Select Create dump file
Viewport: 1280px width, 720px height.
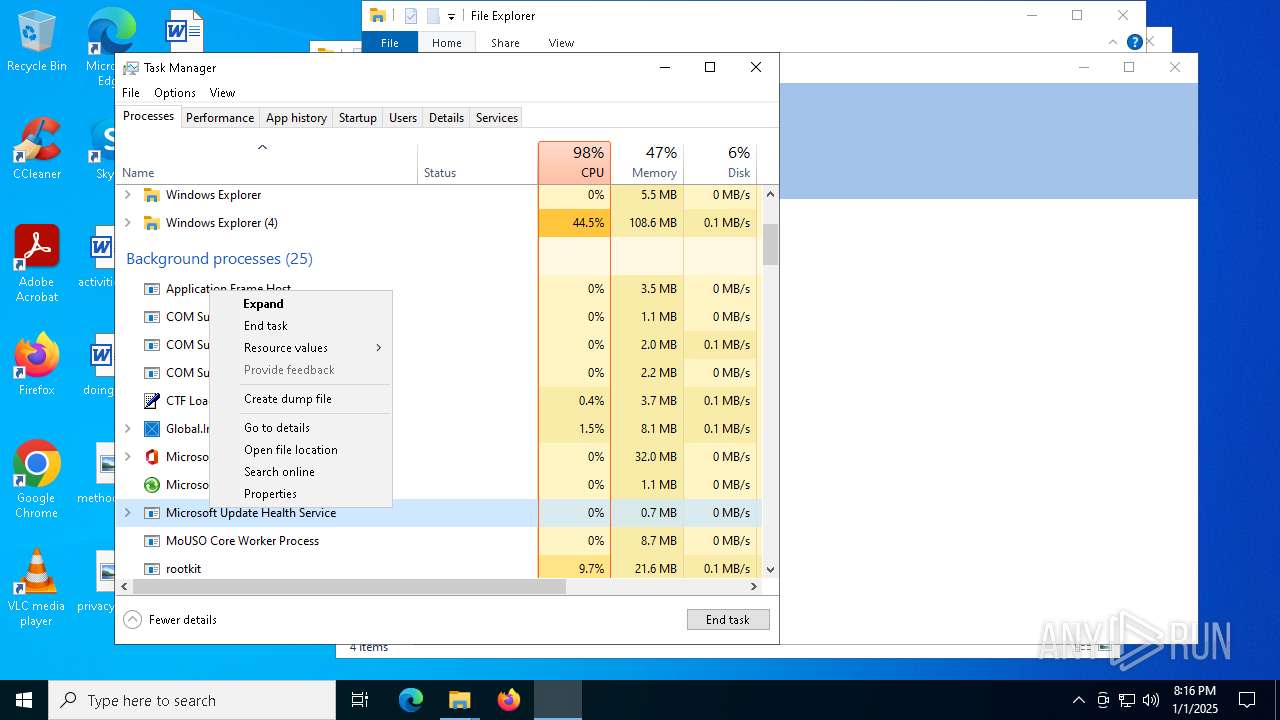300,399
